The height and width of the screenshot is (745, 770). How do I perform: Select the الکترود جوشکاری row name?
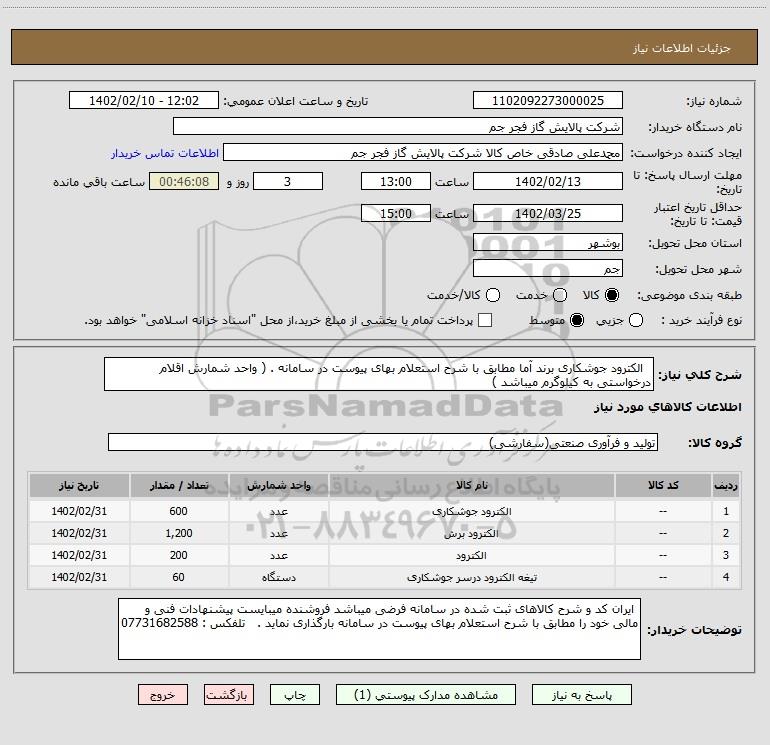[x=471, y=511]
